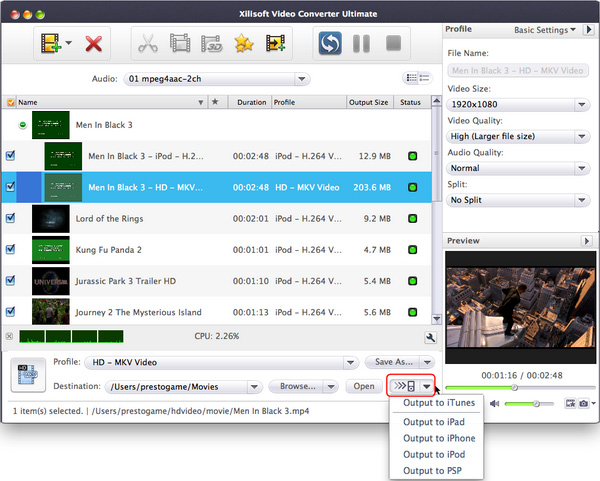Switch to detail list view icon
600x481 pixels.
pyautogui.click(x=424, y=78)
